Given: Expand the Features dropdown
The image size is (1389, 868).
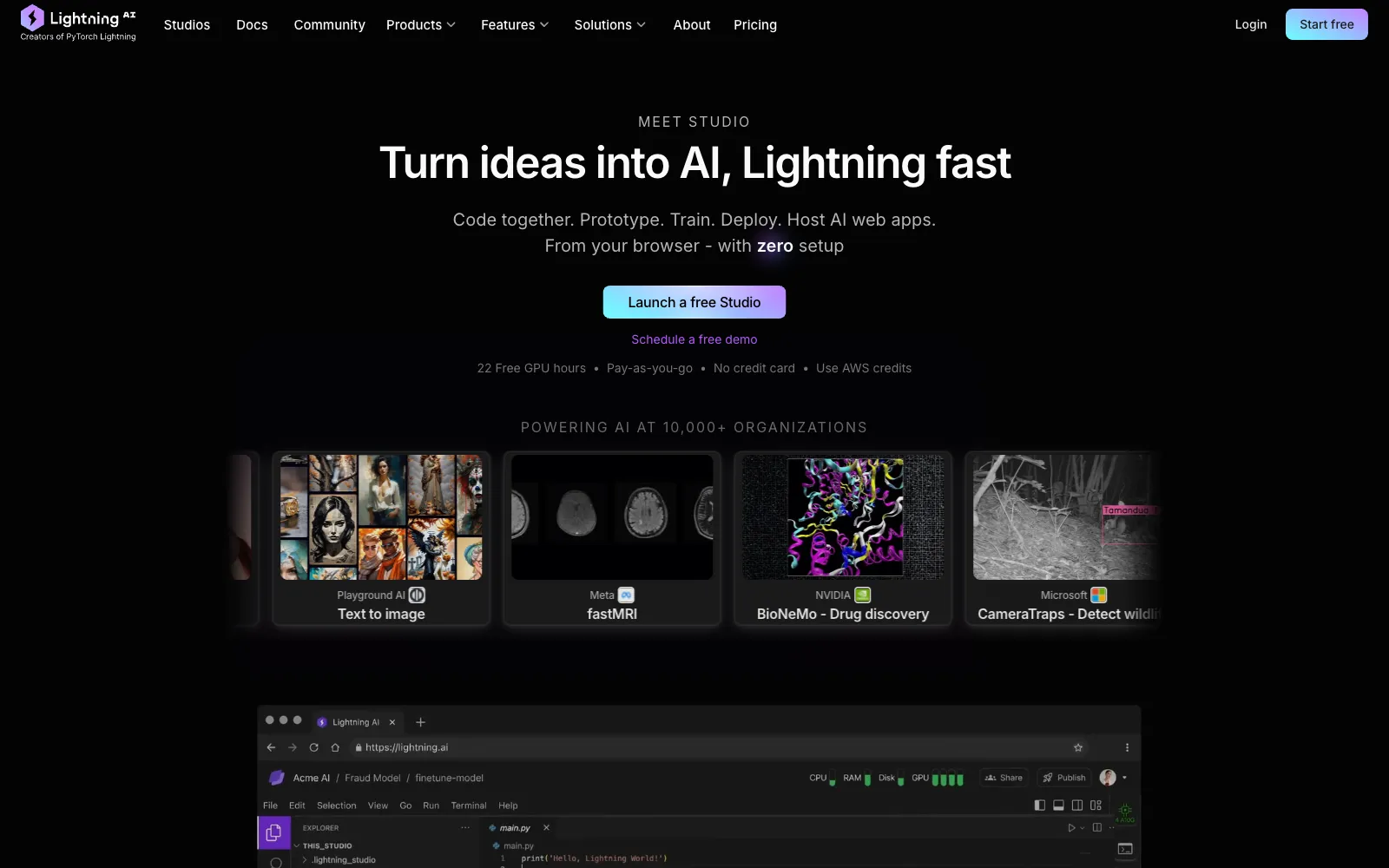Looking at the screenshot, I should pos(515,25).
